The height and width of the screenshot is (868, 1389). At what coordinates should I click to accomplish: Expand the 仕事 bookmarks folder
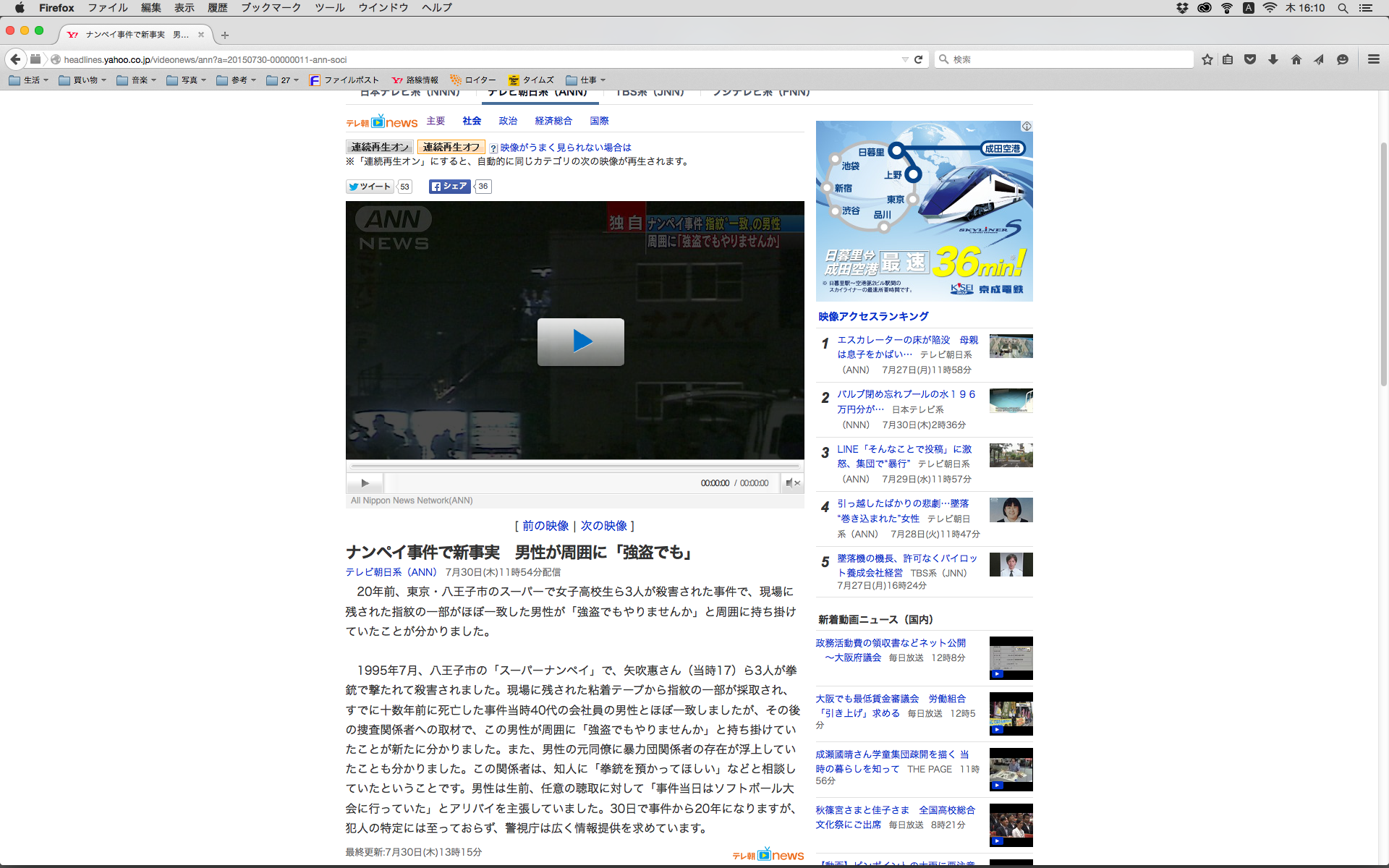click(x=585, y=80)
